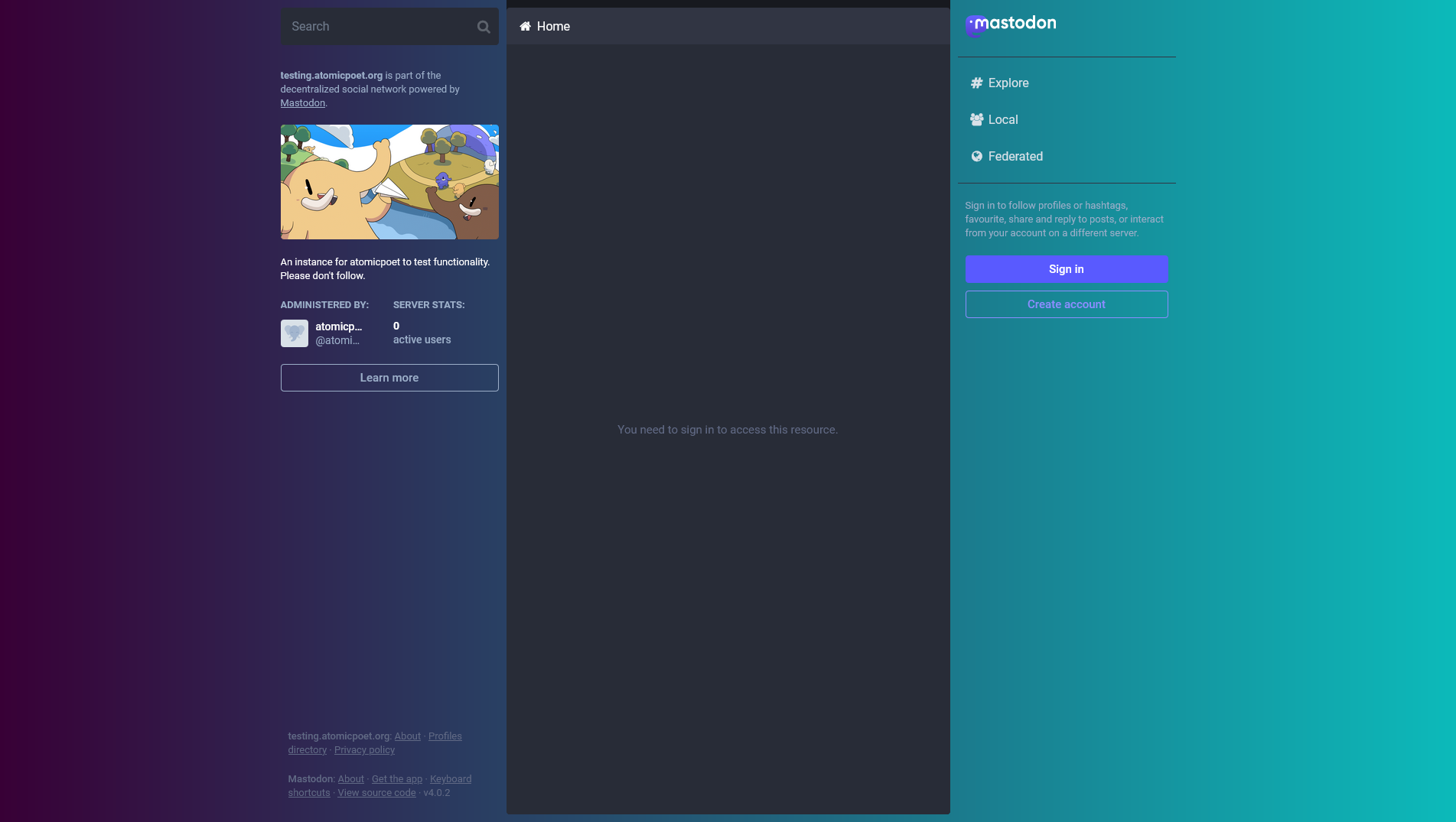Click the Mastodon logo
Screen dimensions: 1456x822
pos(1010,25)
